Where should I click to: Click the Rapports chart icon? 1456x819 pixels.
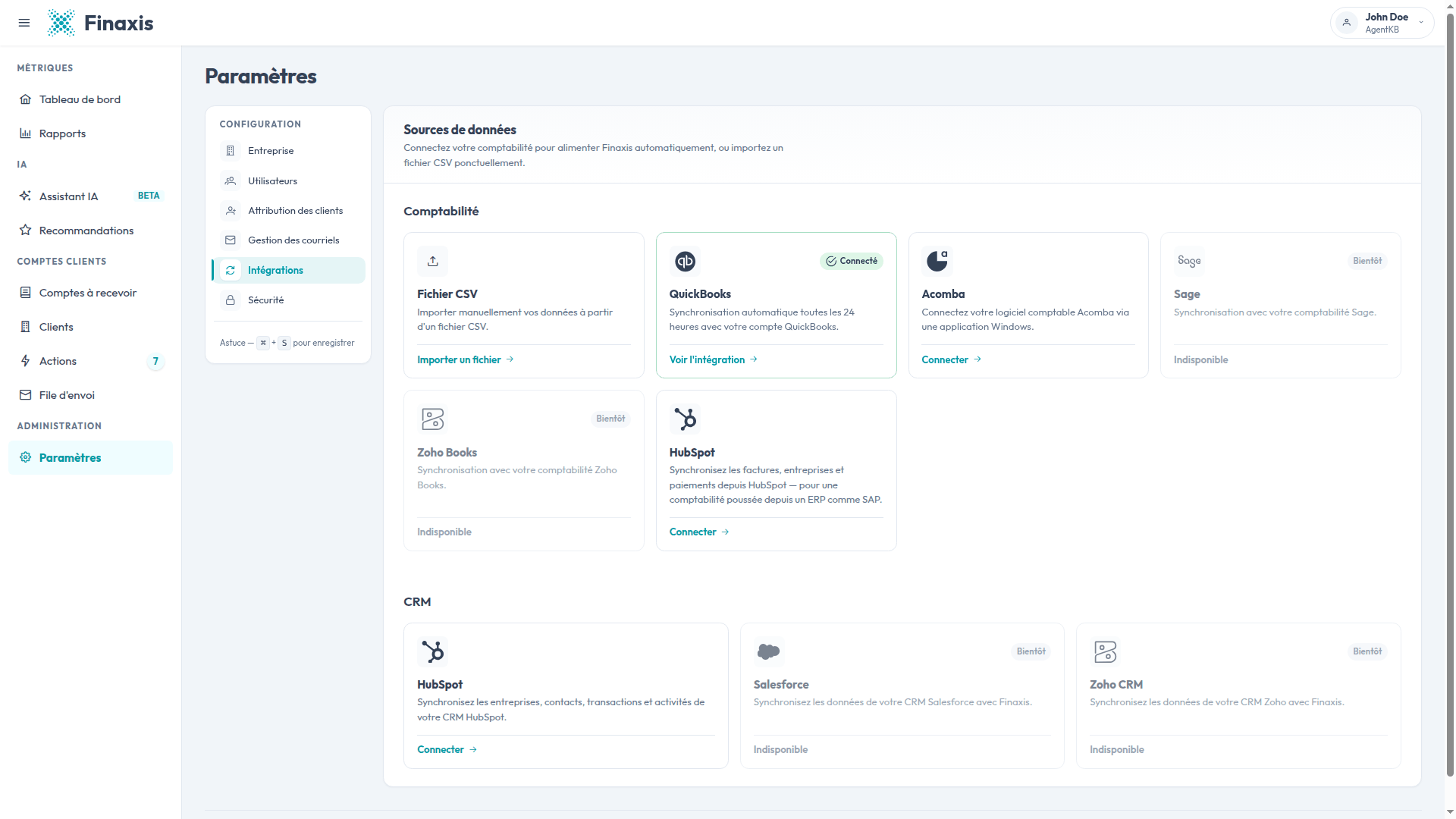25,133
